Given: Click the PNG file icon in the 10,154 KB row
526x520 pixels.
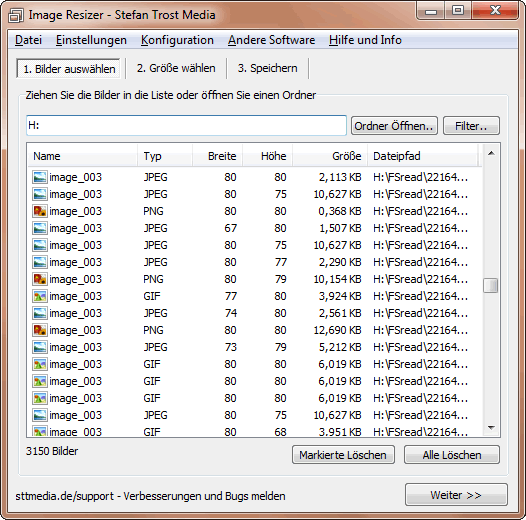Looking at the screenshot, I should 40,279.
